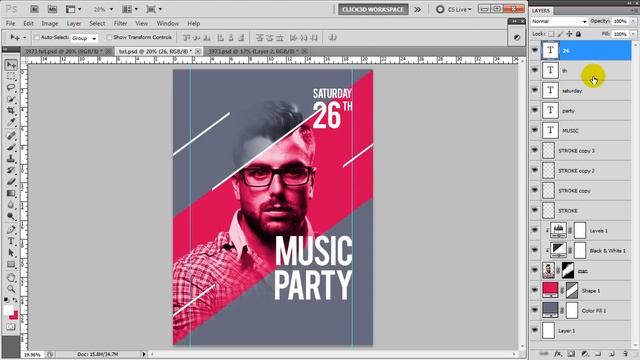Click lock position icon in Layers
Screen dimensions: 640x360
(x=569, y=34)
